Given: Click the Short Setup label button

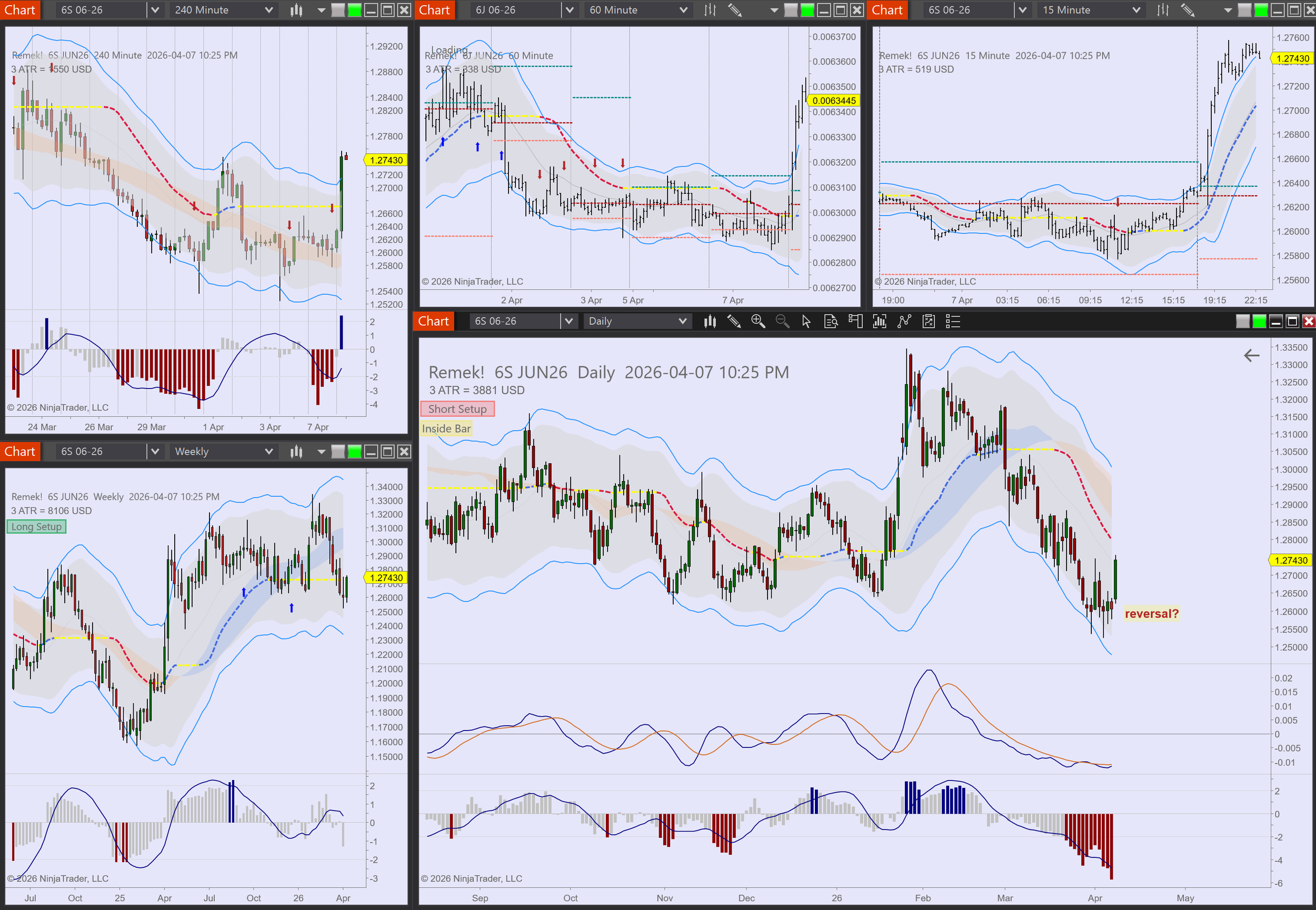Looking at the screenshot, I should point(457,409).
